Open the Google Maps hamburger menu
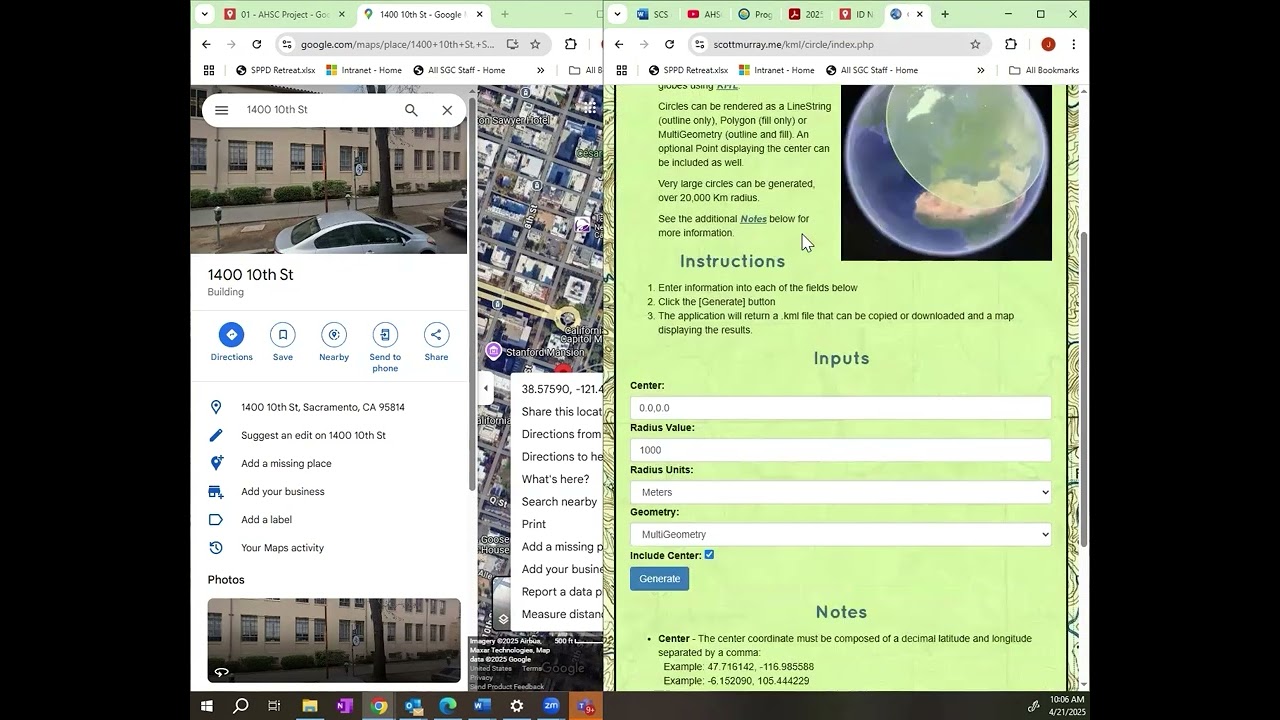Viewport: 1280px width, 720px height. pos(222,110)
